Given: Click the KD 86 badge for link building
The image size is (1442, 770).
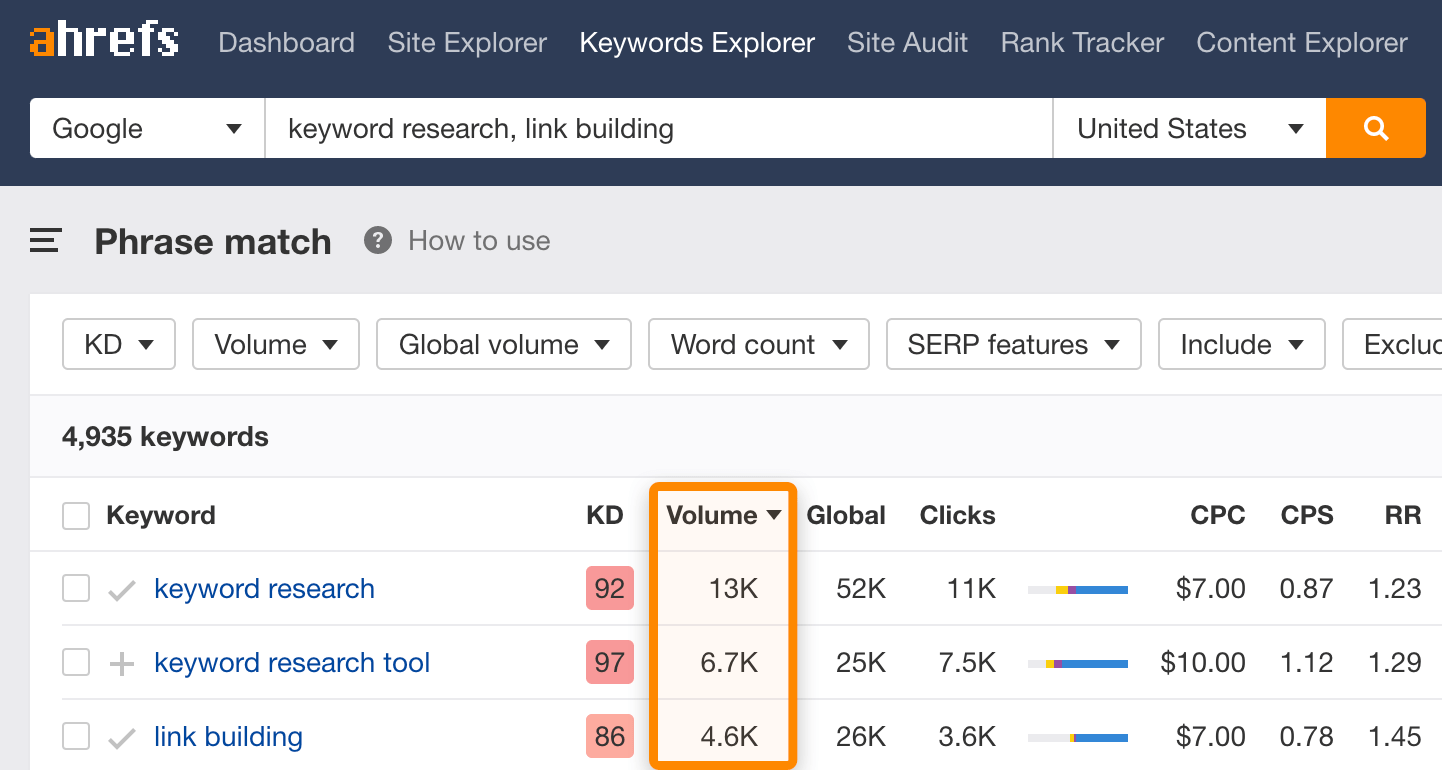Looking at the screenshot, I should [609, 737].
